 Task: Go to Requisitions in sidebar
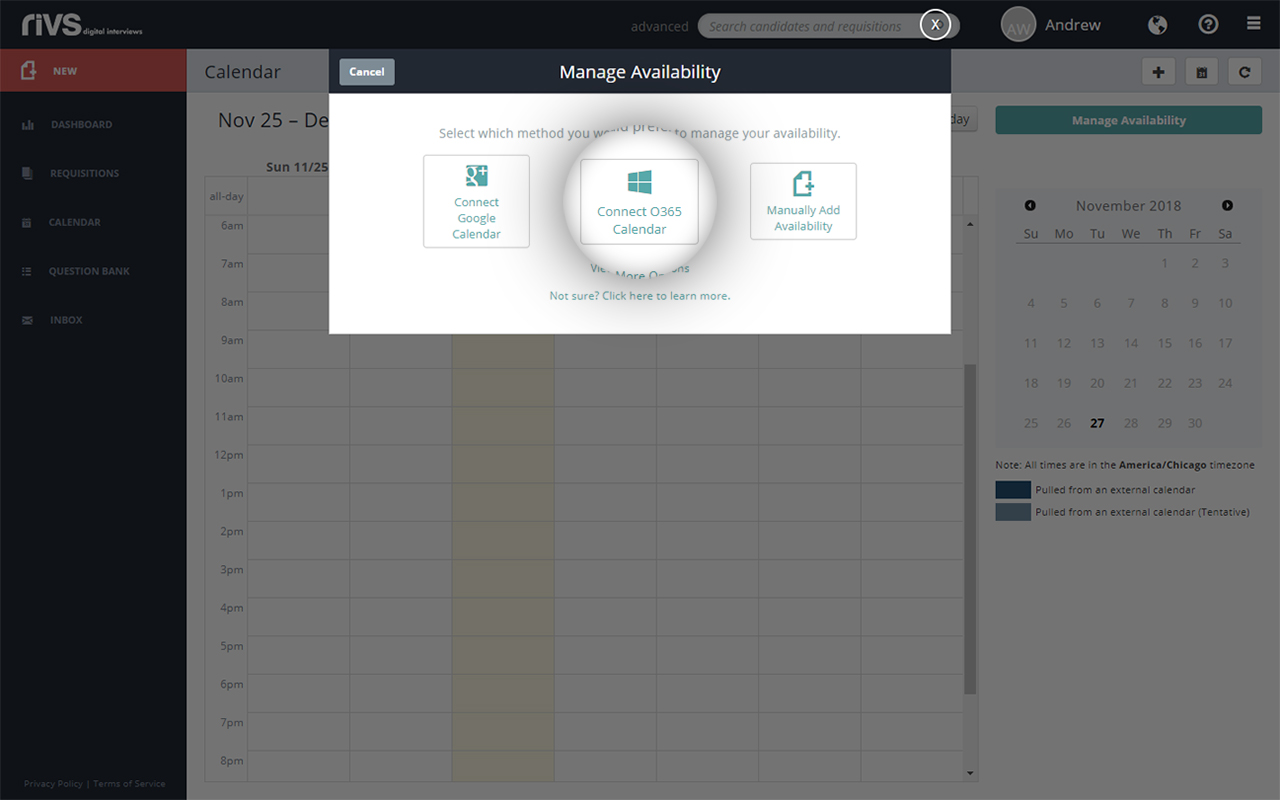point(85,173)
